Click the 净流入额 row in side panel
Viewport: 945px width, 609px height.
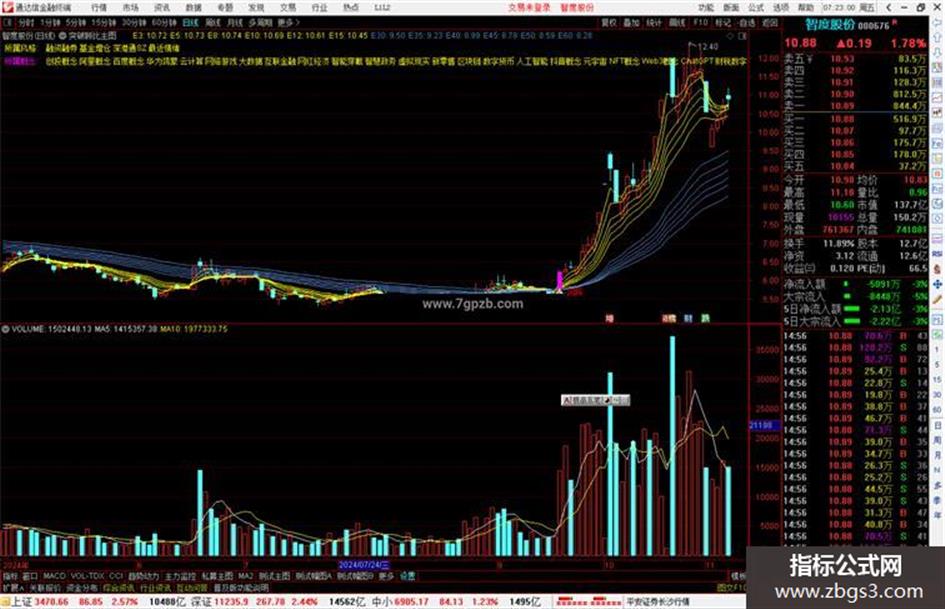[855, 283]
